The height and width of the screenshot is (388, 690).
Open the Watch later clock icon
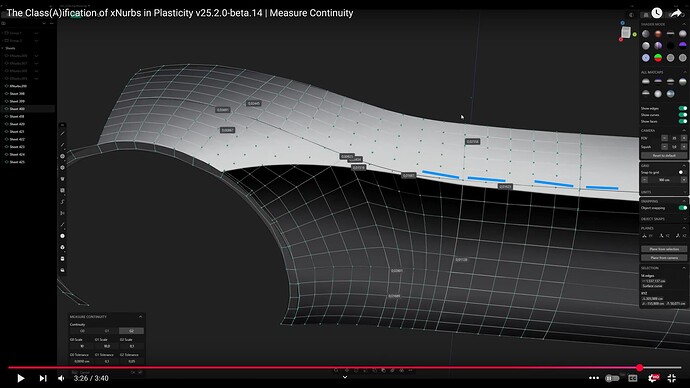point(657,13)
